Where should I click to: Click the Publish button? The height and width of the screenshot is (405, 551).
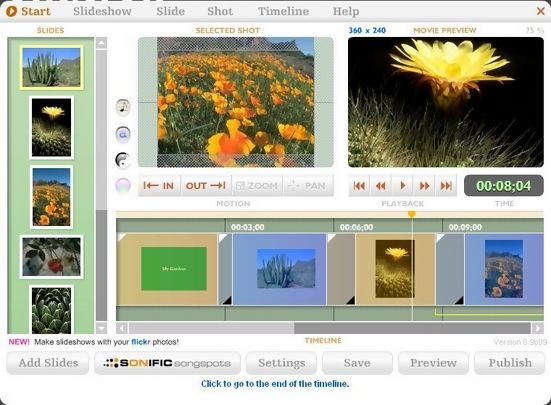tap(510, 363)
